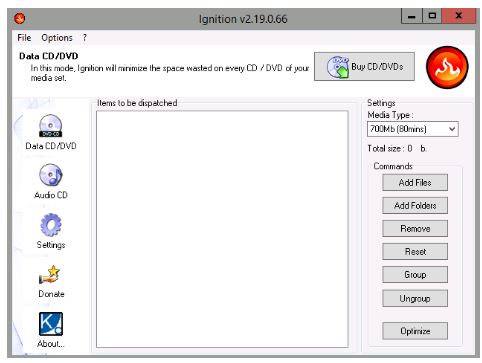Maximize the Ignition window
The image size is (482, 363).
[432, 16]
